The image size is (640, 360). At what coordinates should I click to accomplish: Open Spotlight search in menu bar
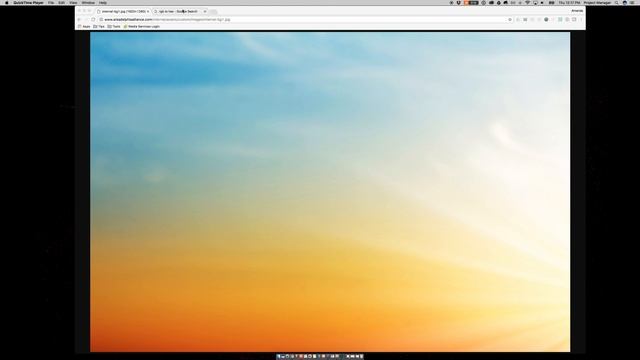click(616, 2)
